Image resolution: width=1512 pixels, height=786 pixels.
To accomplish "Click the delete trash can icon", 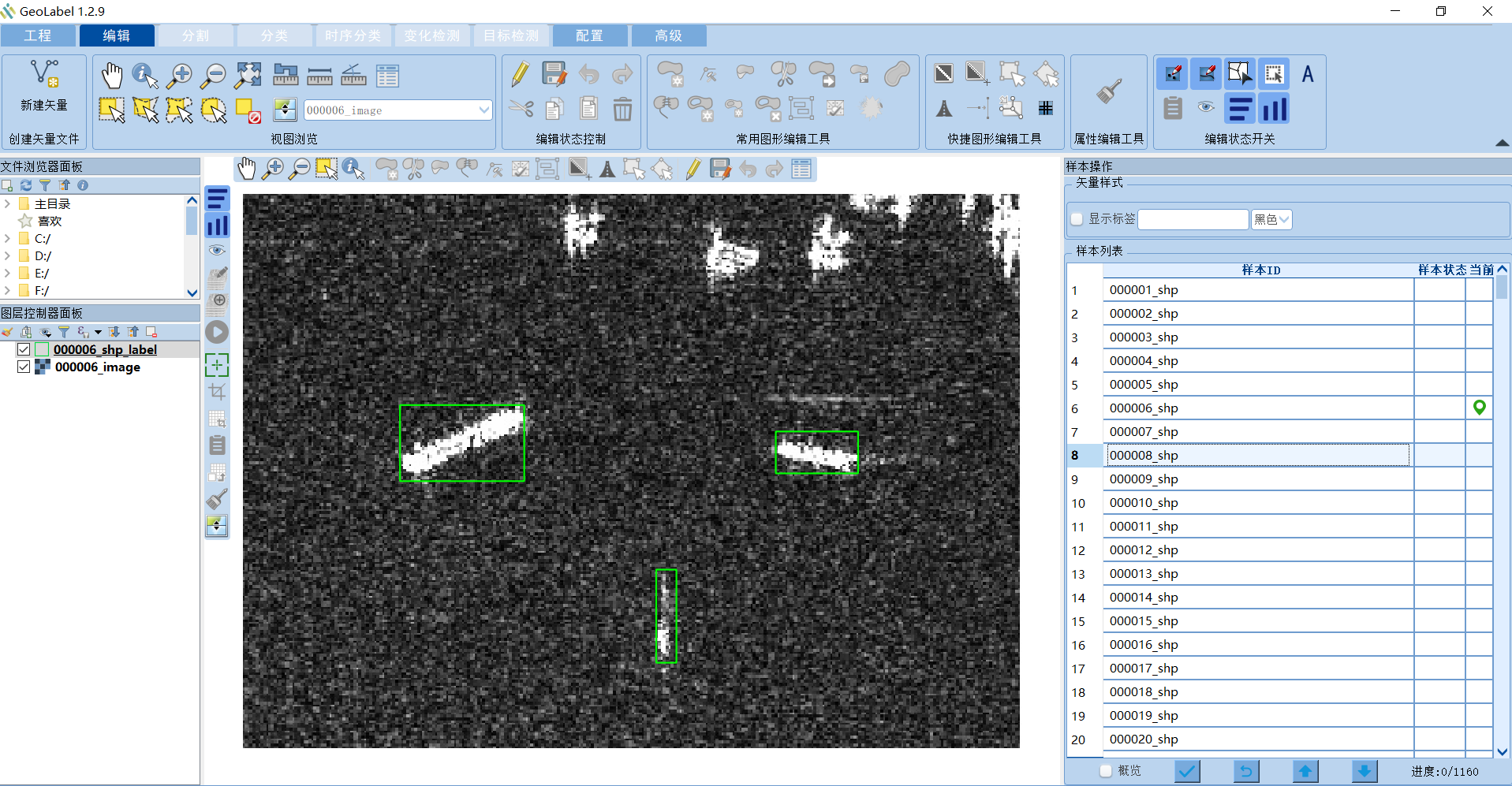I will point(622,109).
